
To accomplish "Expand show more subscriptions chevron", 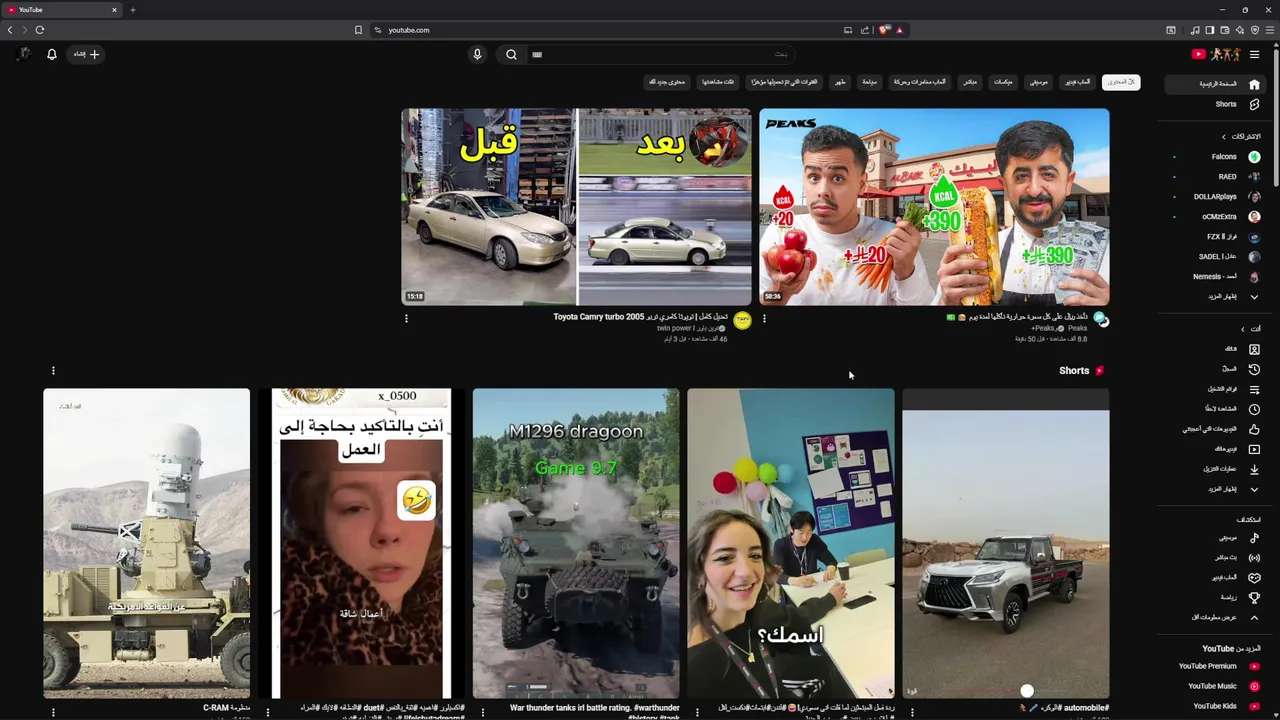I will tap(1254, 296).
